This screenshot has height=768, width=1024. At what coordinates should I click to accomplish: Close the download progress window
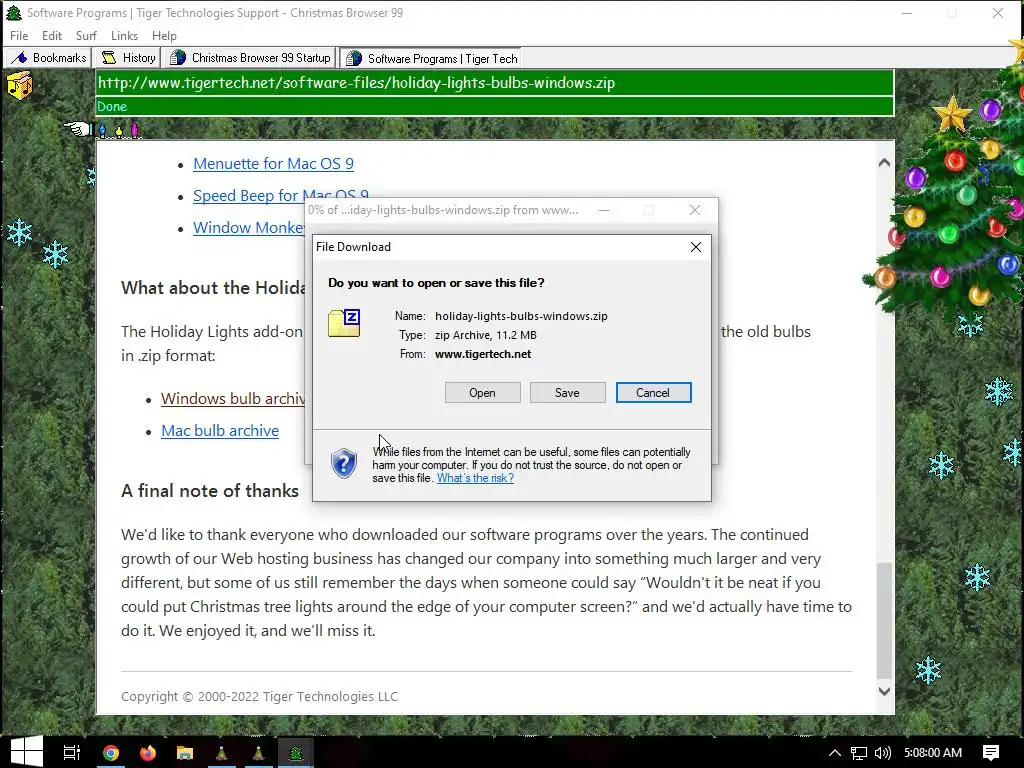[x=695, y=210]
